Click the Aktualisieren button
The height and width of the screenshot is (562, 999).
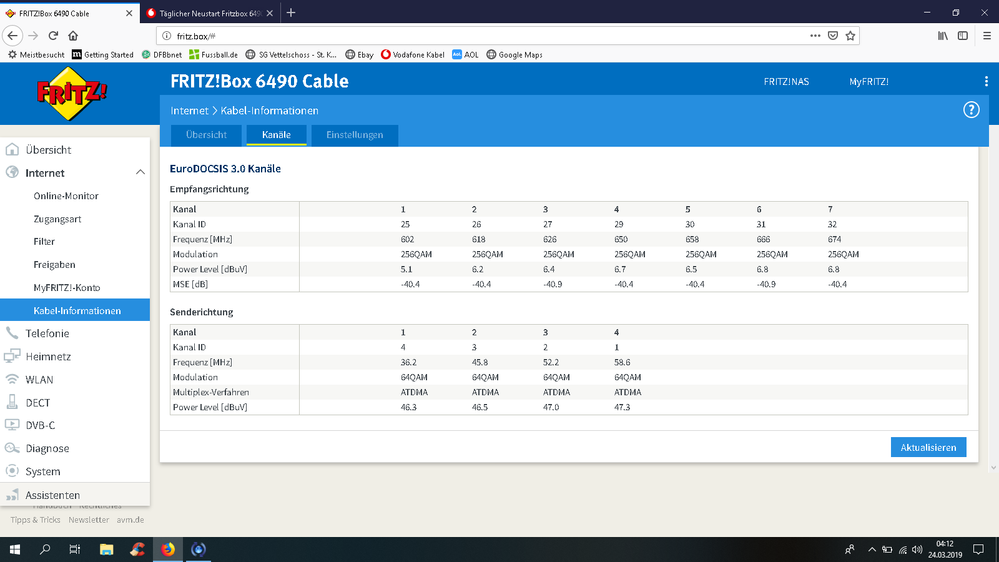(928, 447)
